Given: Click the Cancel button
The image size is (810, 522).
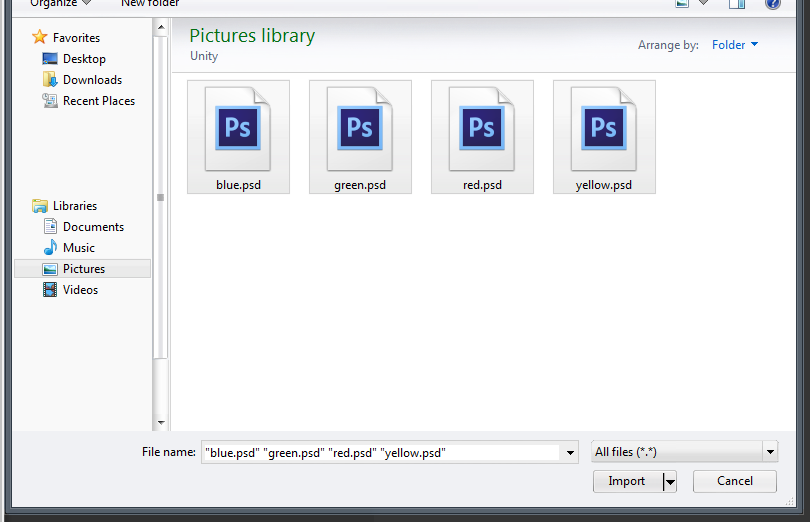Looking at the screenshot, I should click(735, 481).
